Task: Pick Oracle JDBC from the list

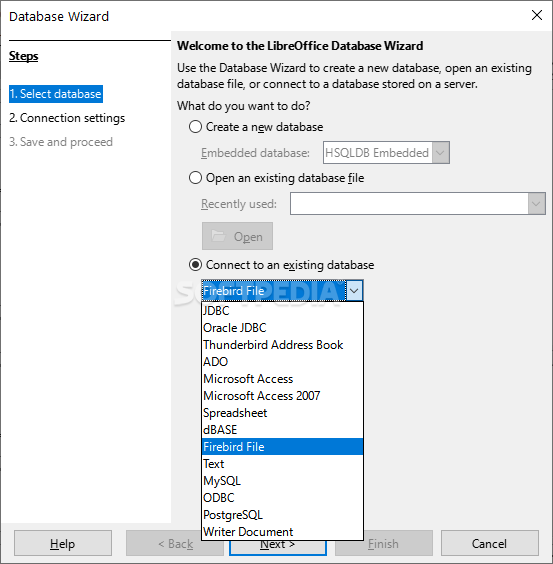Action: pyautogui.click(x=282, y=328)
